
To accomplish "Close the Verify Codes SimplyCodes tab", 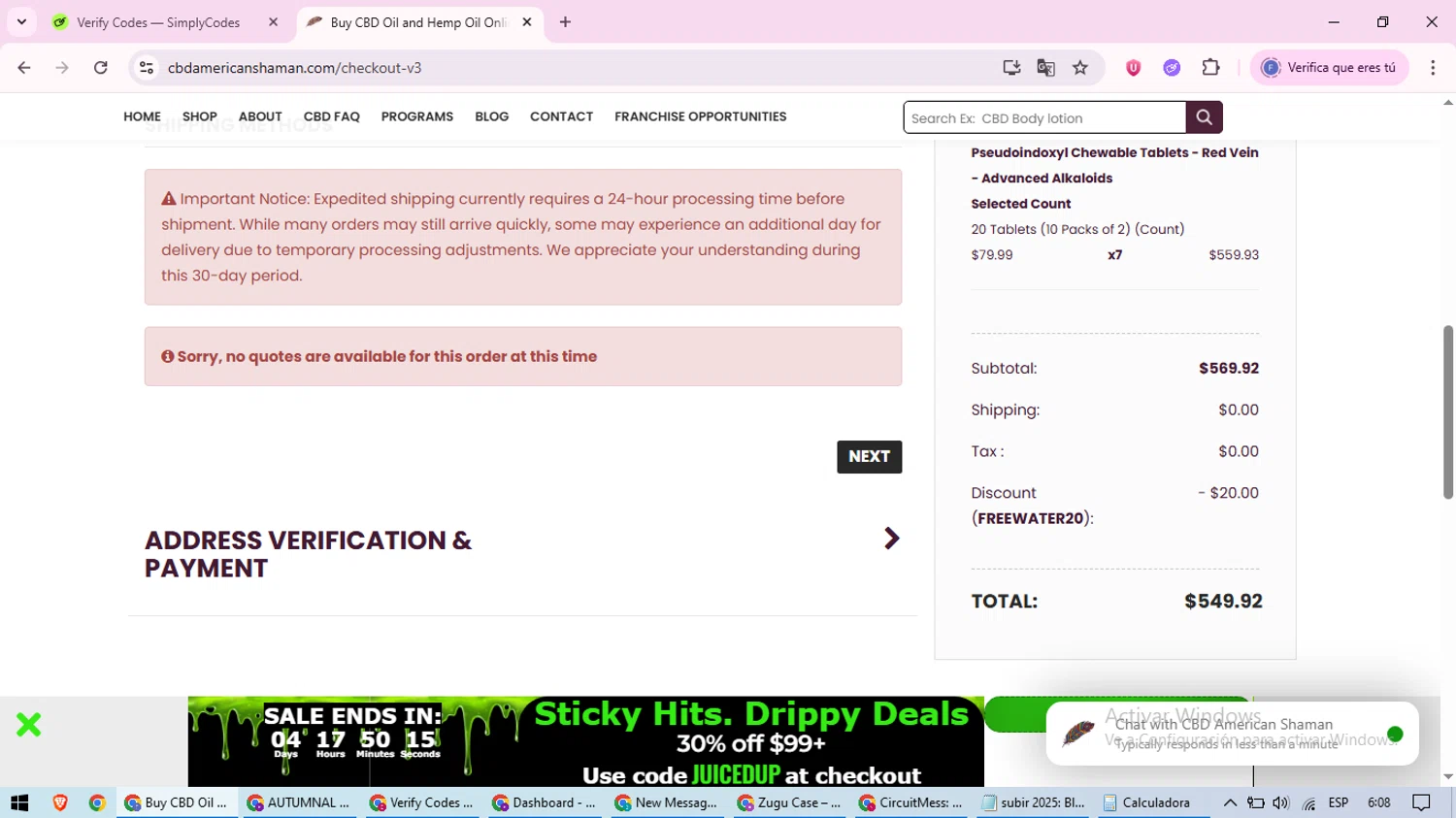I will tap(273, 21).
